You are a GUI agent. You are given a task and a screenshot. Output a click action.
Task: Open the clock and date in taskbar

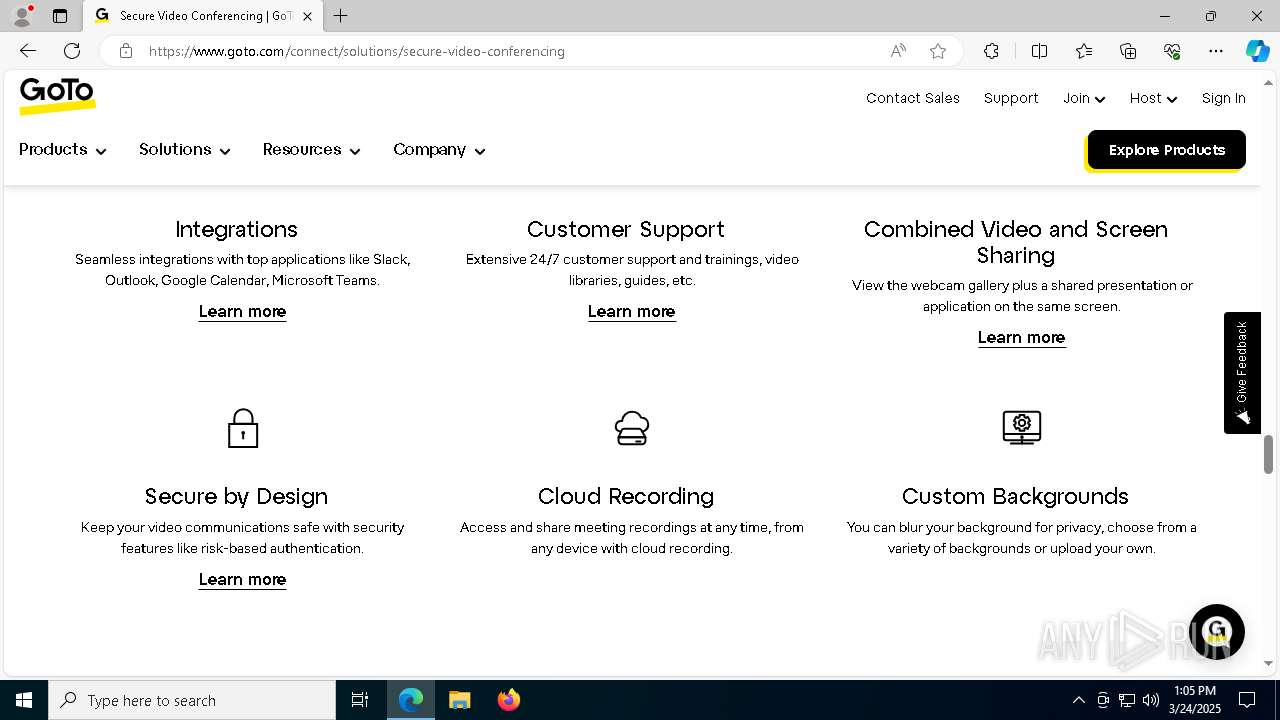pos(1195,700)
